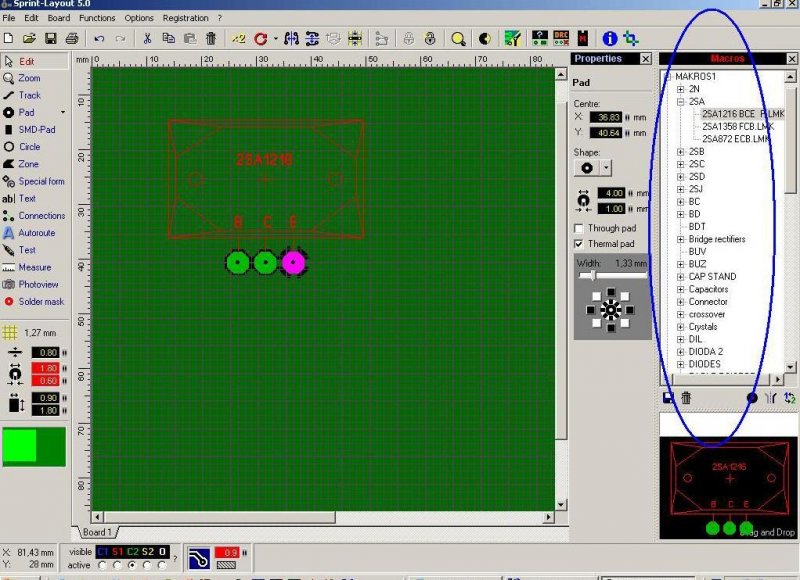Open the Edit menu
The width and height of the screenshot is (800, 580).
pyautogui.click(x=31, y=18)
